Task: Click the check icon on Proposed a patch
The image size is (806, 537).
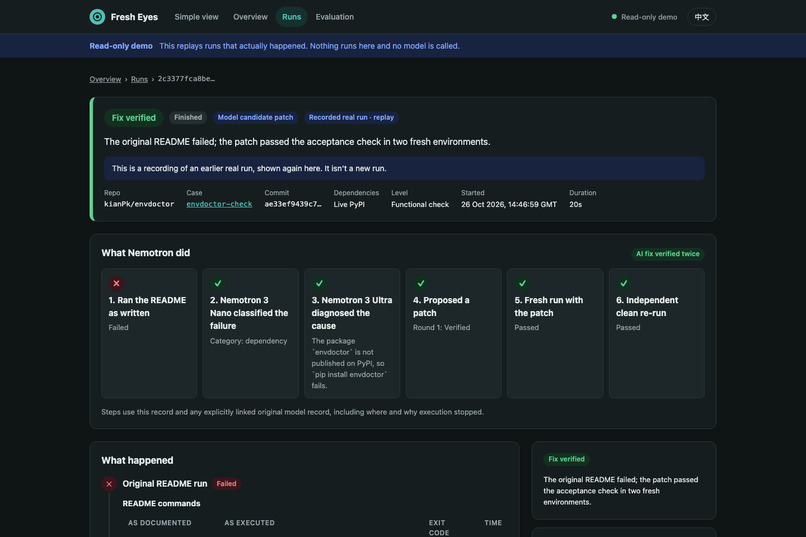Action: (421, 283)
